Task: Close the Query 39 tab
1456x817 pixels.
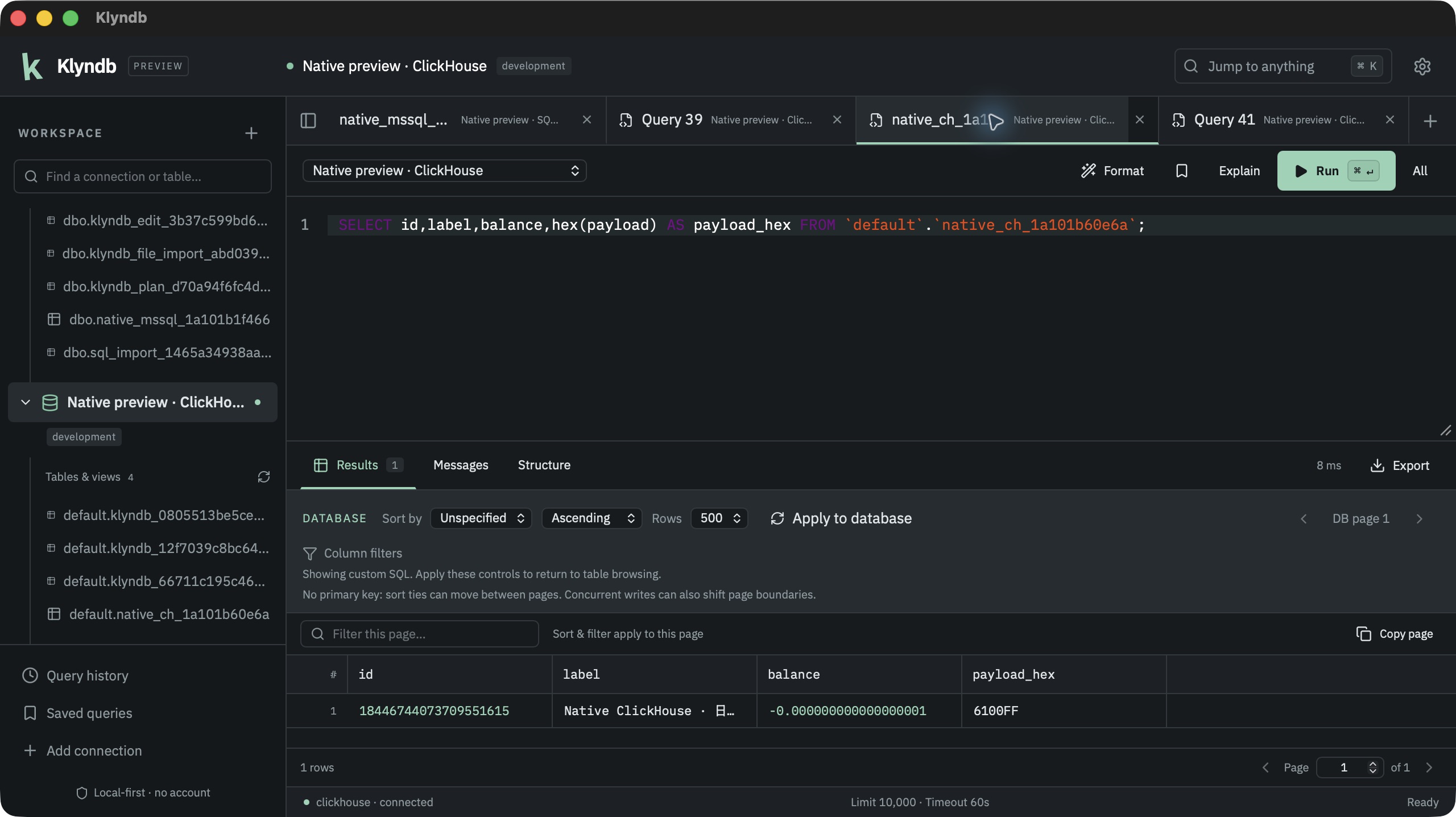Action: tap(837, 119)
